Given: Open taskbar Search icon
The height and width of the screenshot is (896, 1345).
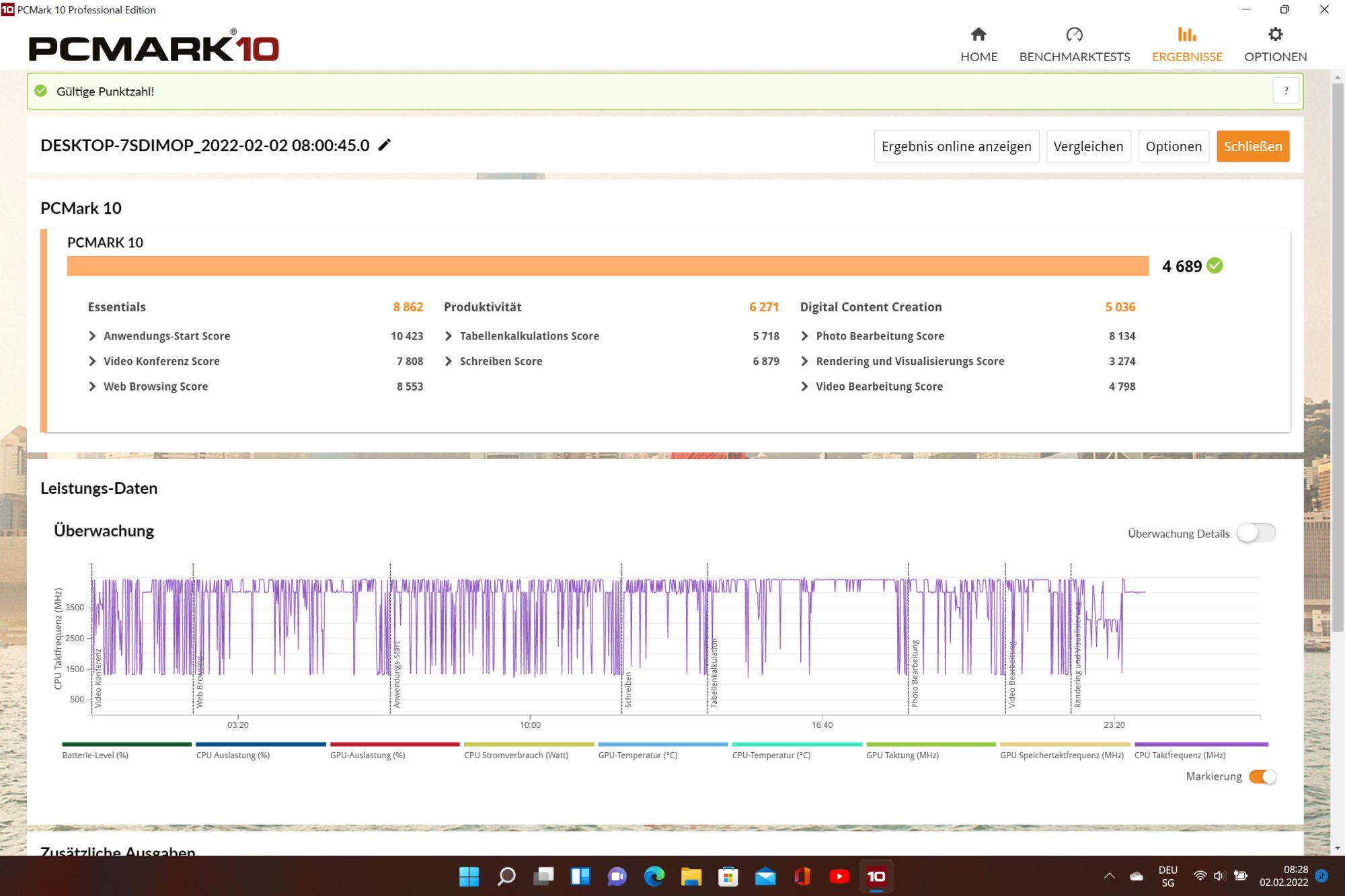Looking at the screenshot, I should pyautogui.click(x=506, y=876).
